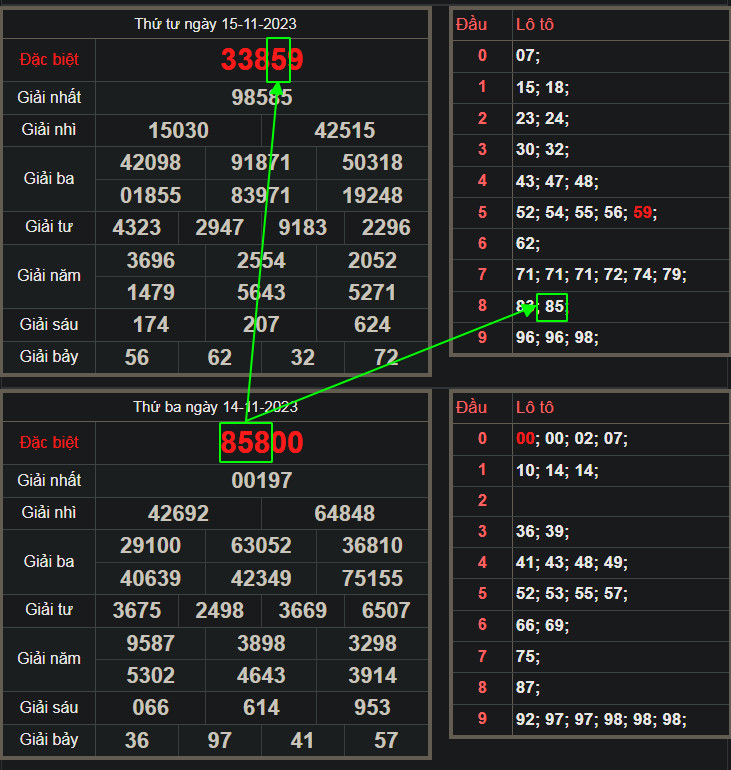Select the header Thứ ba ngày 14-11-2023
The height and width of the screenshot is (770, 731).
click(x=215, y=407)
